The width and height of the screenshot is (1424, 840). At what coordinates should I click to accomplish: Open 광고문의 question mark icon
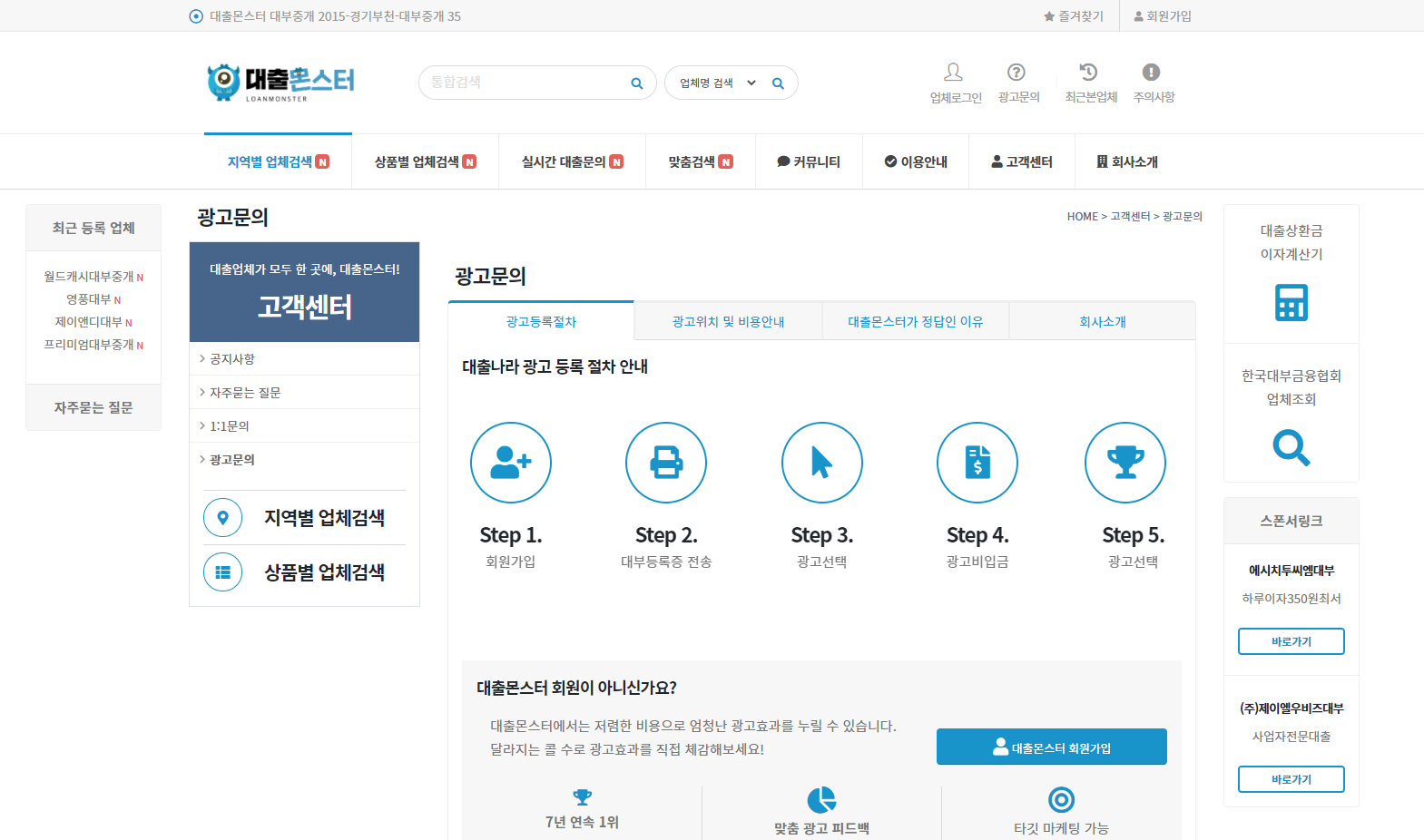tap(1016, 72)
